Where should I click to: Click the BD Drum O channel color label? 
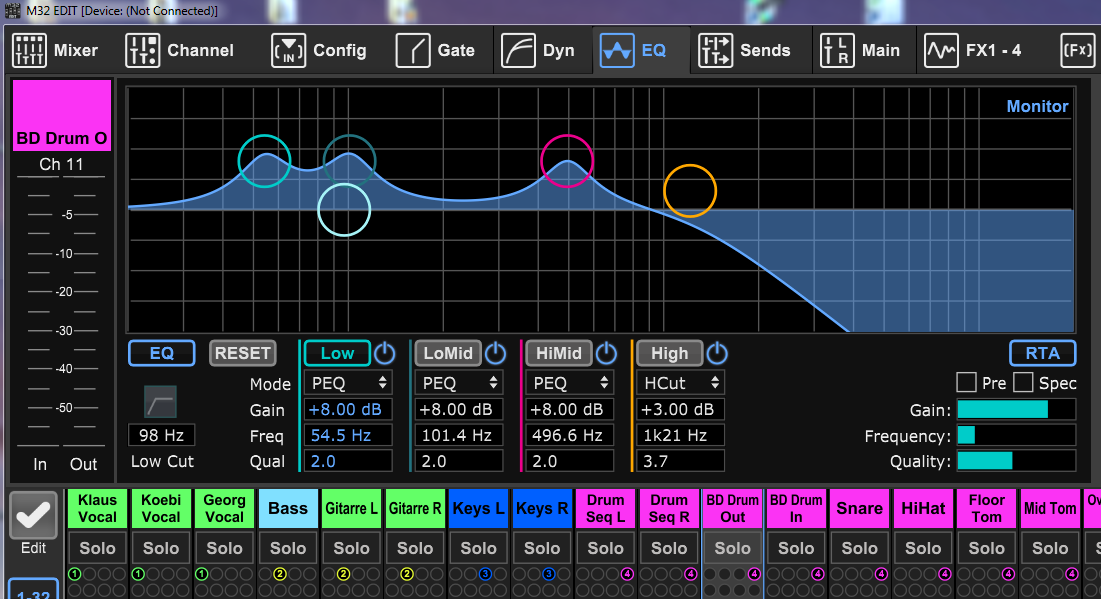[62, 115]
